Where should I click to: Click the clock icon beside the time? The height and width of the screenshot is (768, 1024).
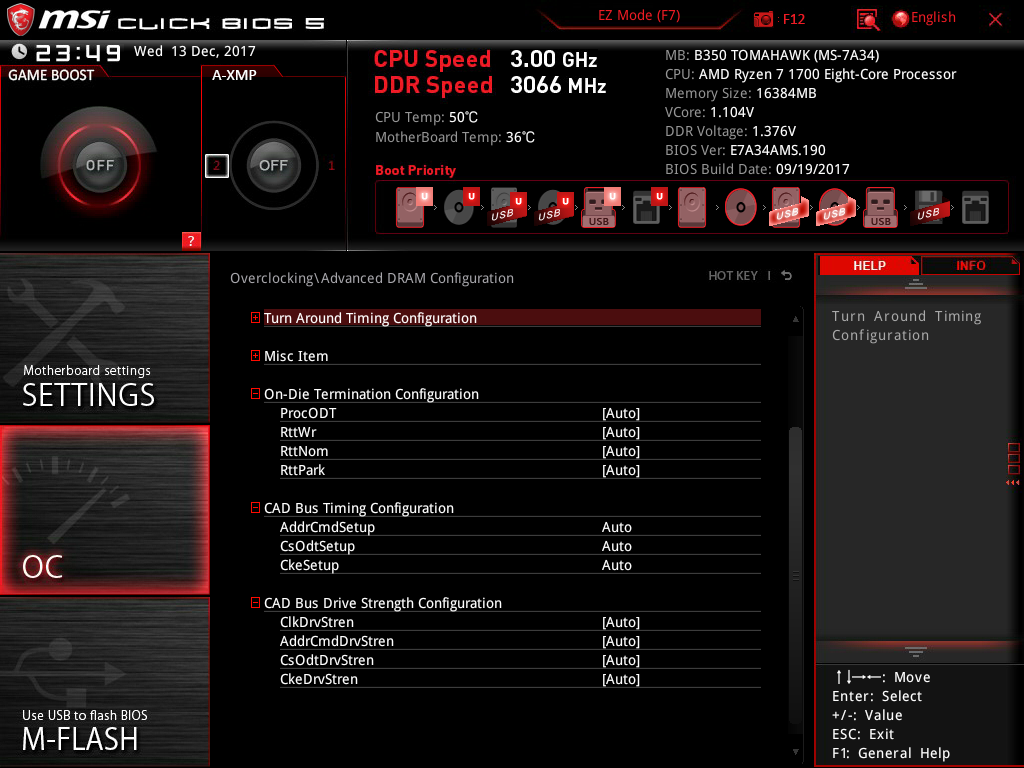(20, 51)
